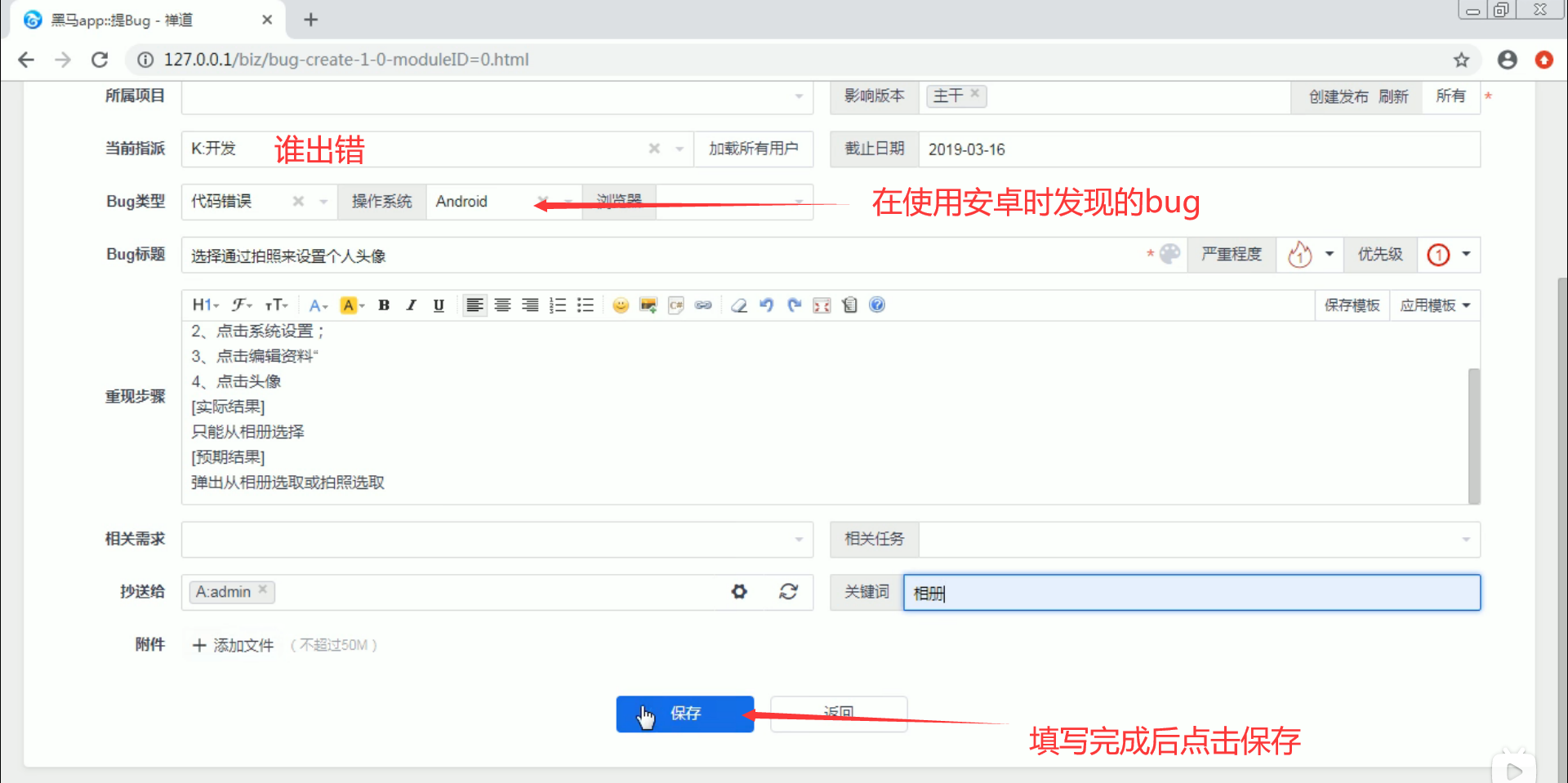The image size is (1568, 783).
Task: Click 添加文件 to attach a file
Action: tap(234, 645)
